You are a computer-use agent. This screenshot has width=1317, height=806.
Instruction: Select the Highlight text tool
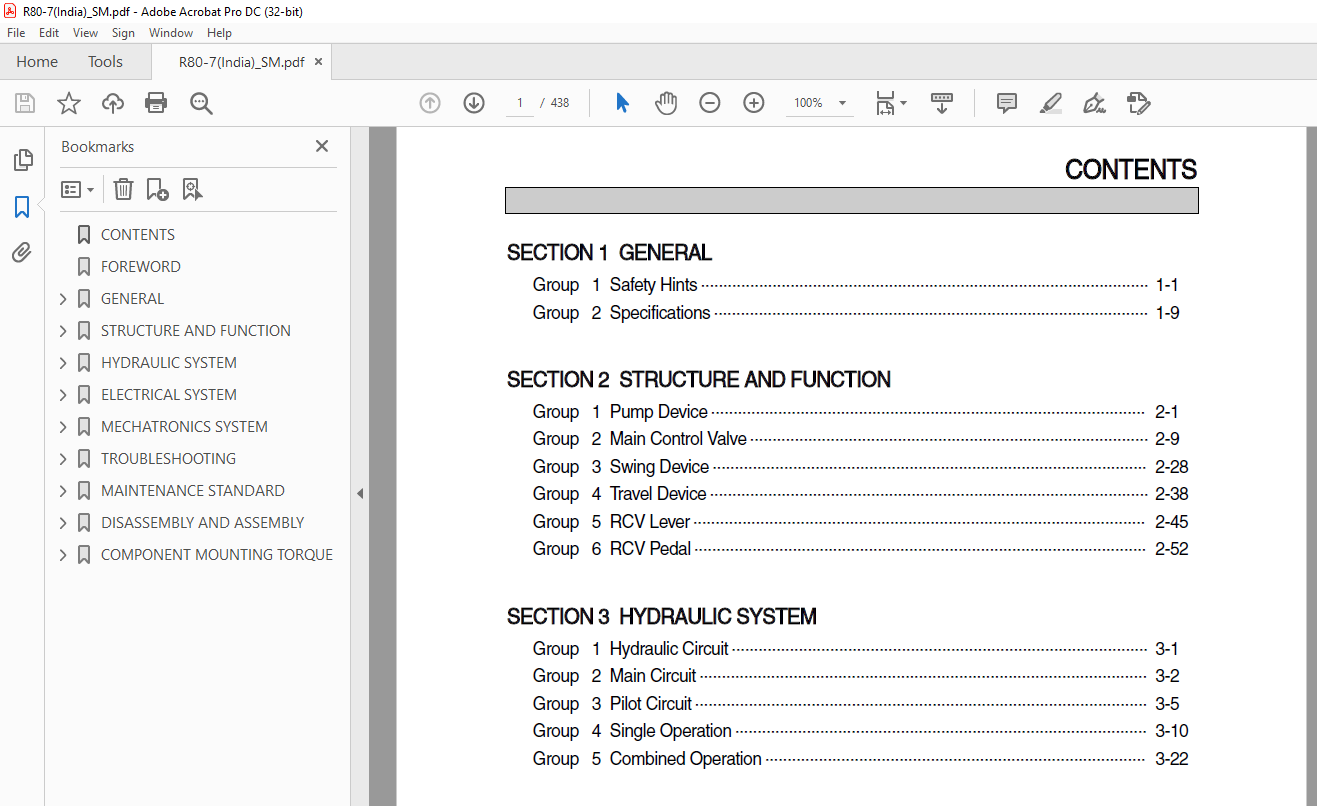1050,103
